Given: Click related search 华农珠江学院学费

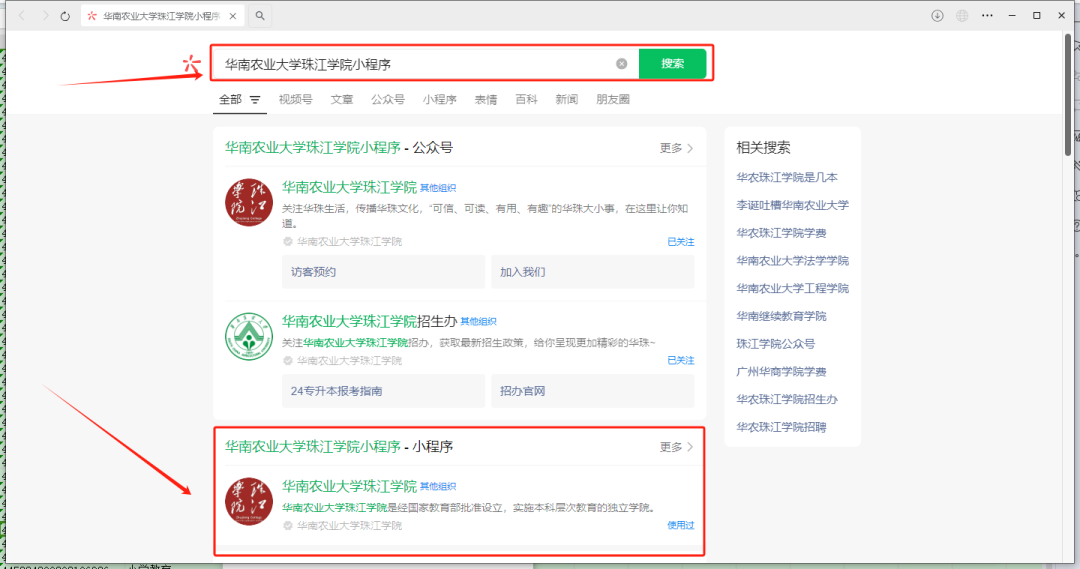Looking at the screenshot, I should tap(781, 233).
